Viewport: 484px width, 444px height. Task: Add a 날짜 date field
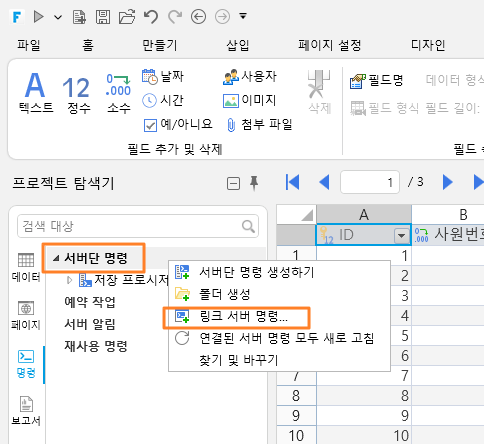[x=163, y=76]
